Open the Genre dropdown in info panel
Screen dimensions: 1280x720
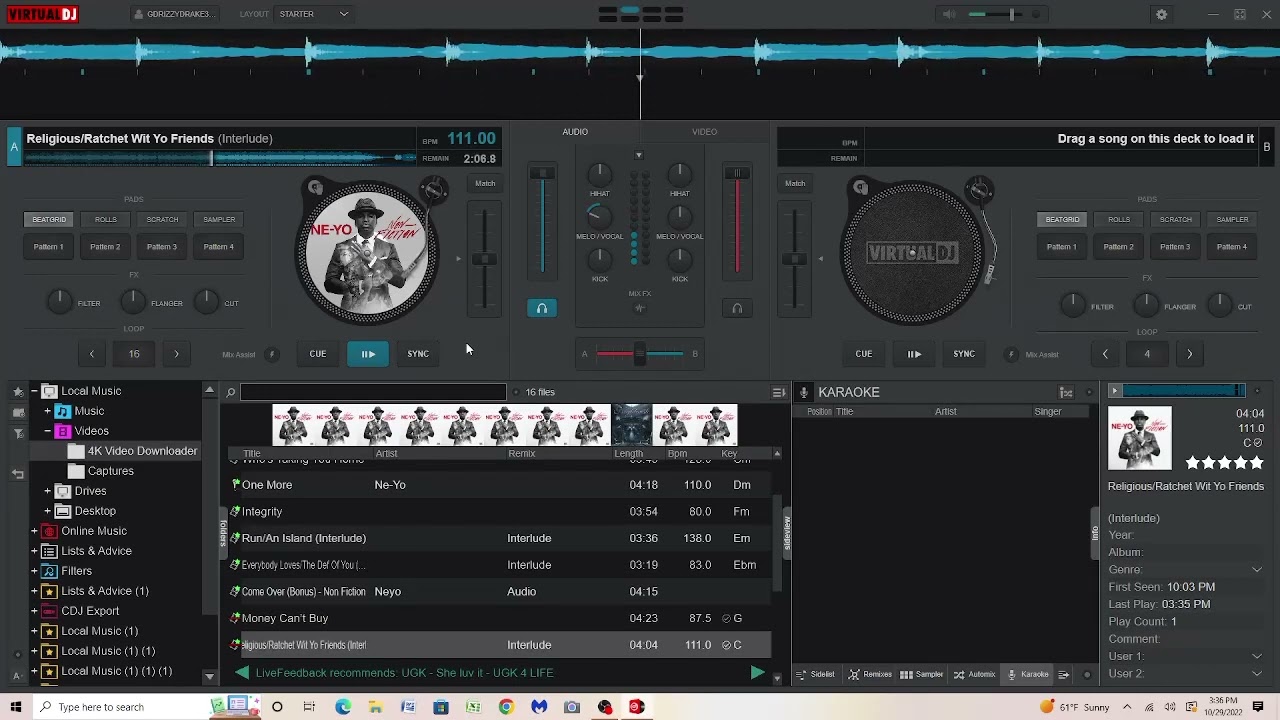1257,570
